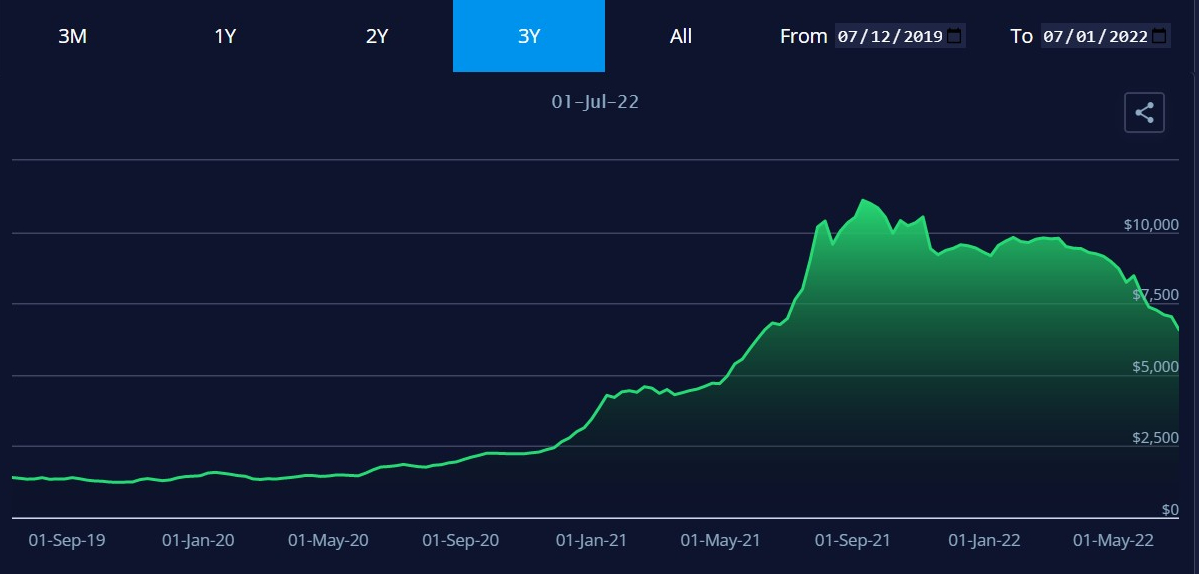This screenshot has width=1199, height=574.
Task: Click the 01-Jan-21 axis date
Action: (x=591, y=540)
